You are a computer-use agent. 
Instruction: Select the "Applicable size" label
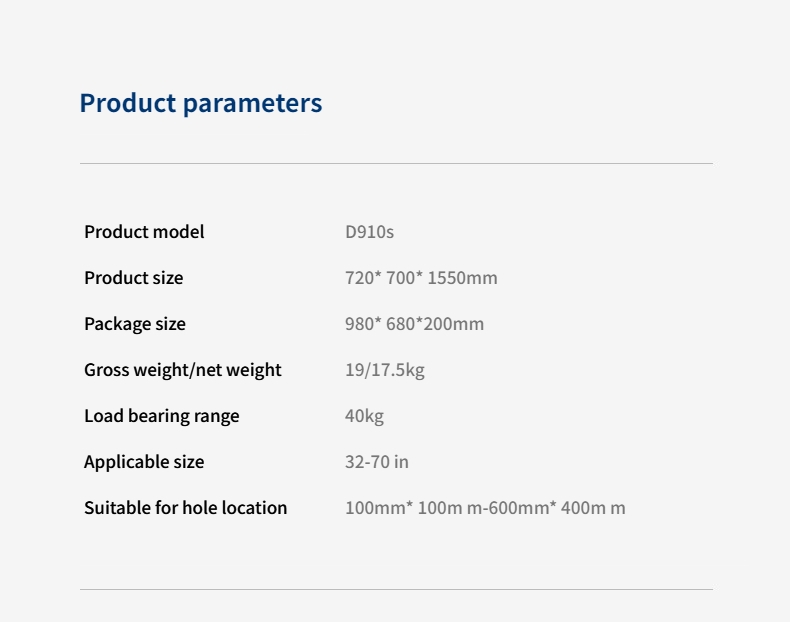pyautogui.click(x=144, y=462)
